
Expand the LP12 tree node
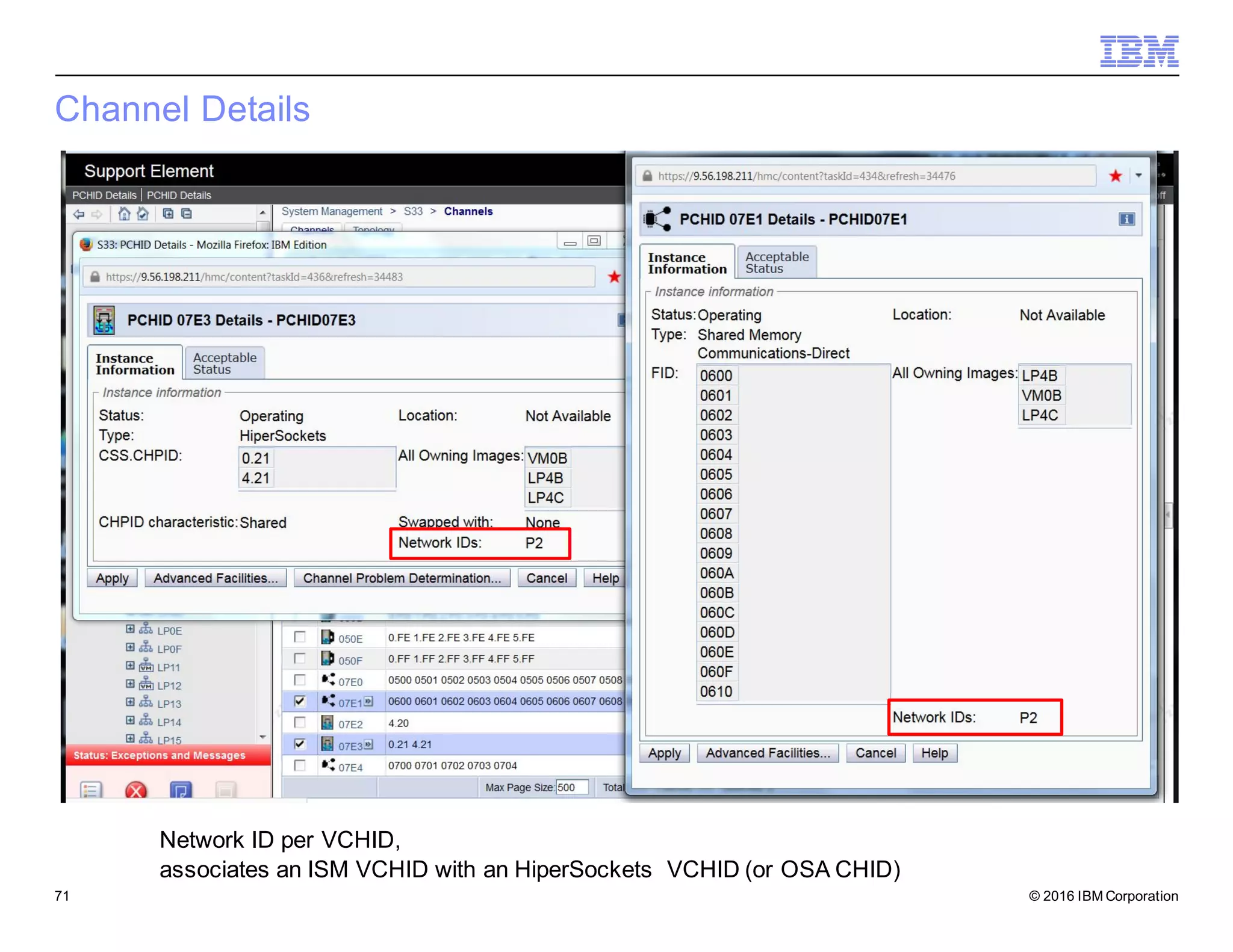click(130, 684)
